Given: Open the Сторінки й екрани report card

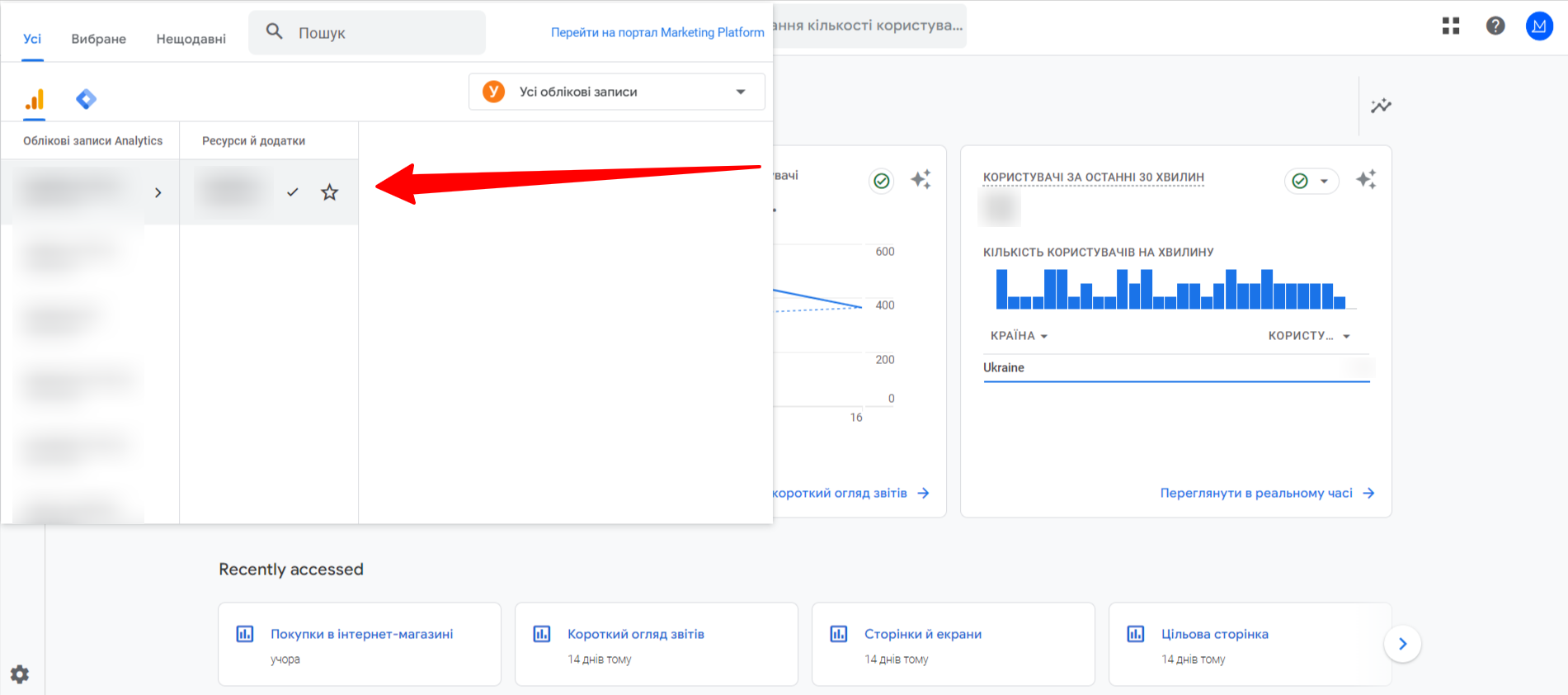Looking at the screenshot, I should pyautogui.click(x=954, y=644).
